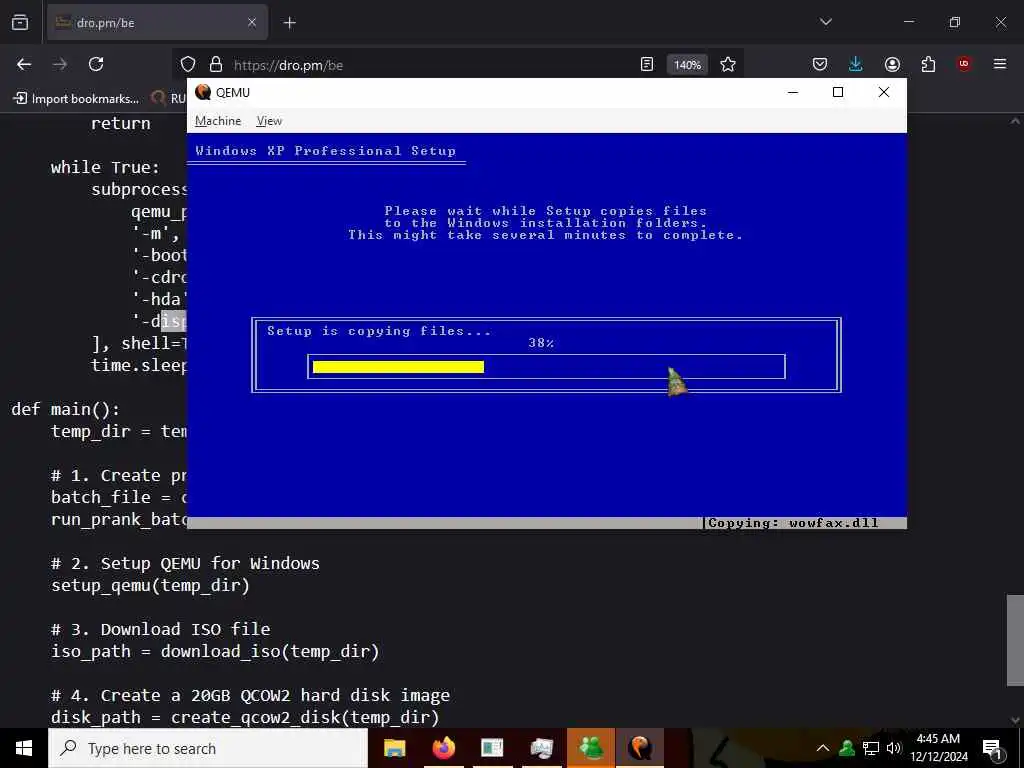The width and height of the screenshot is (1024, 768).
Task: Show hidden system tray icons
Action: (823, 748)
